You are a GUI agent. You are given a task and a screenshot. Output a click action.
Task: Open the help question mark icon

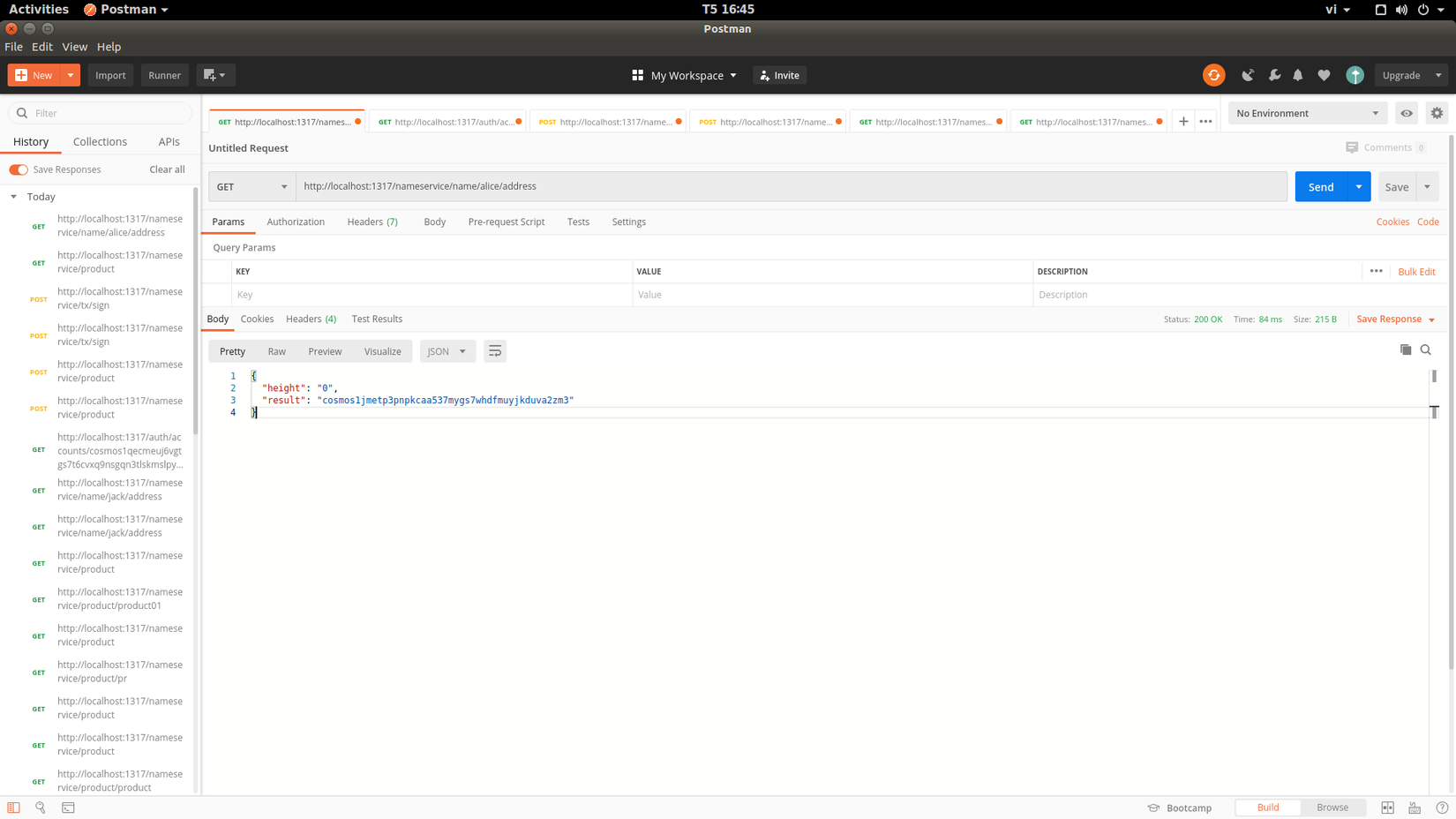tap(1442, 808)
